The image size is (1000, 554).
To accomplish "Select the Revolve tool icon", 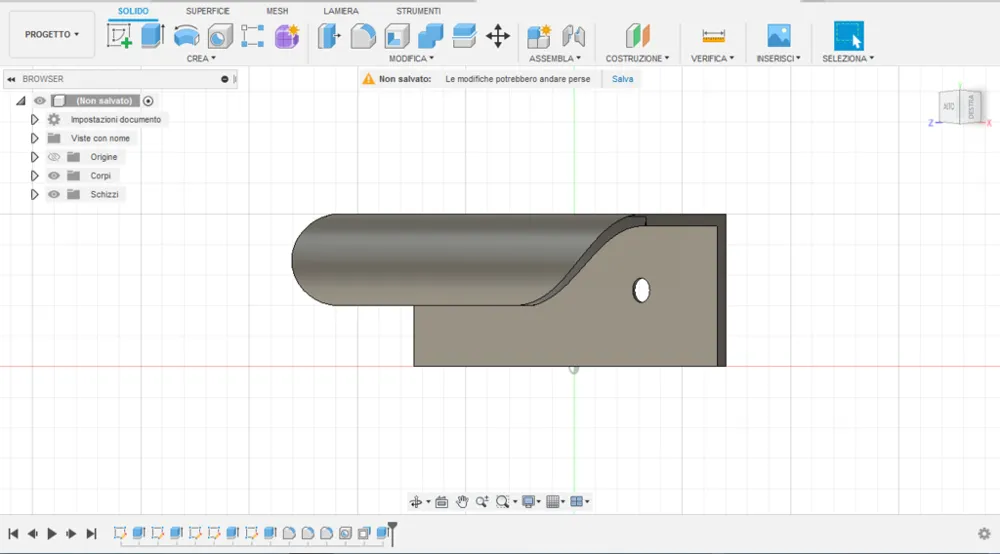I will (x=186, y=36).
